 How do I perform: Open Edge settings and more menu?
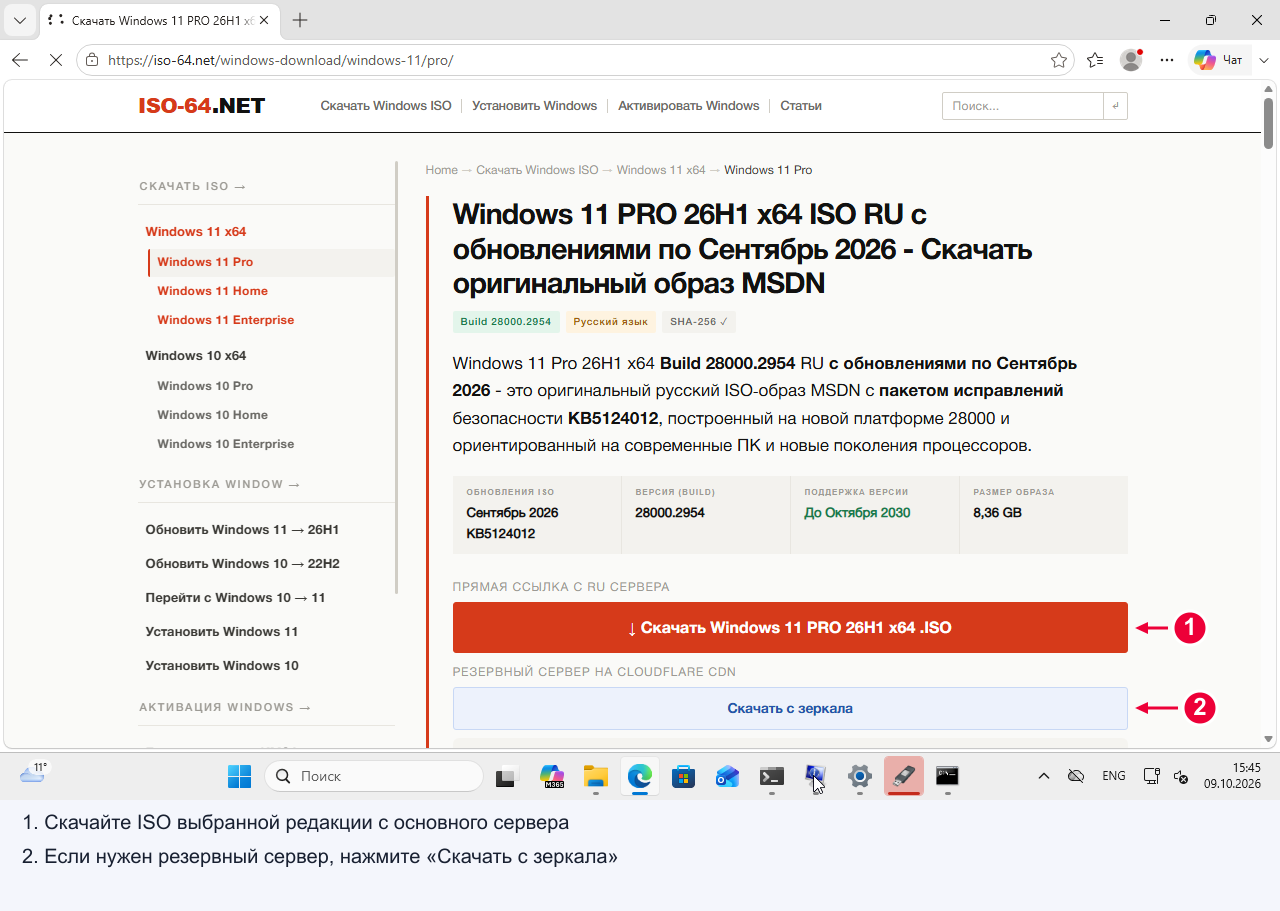click(1167, 60)
